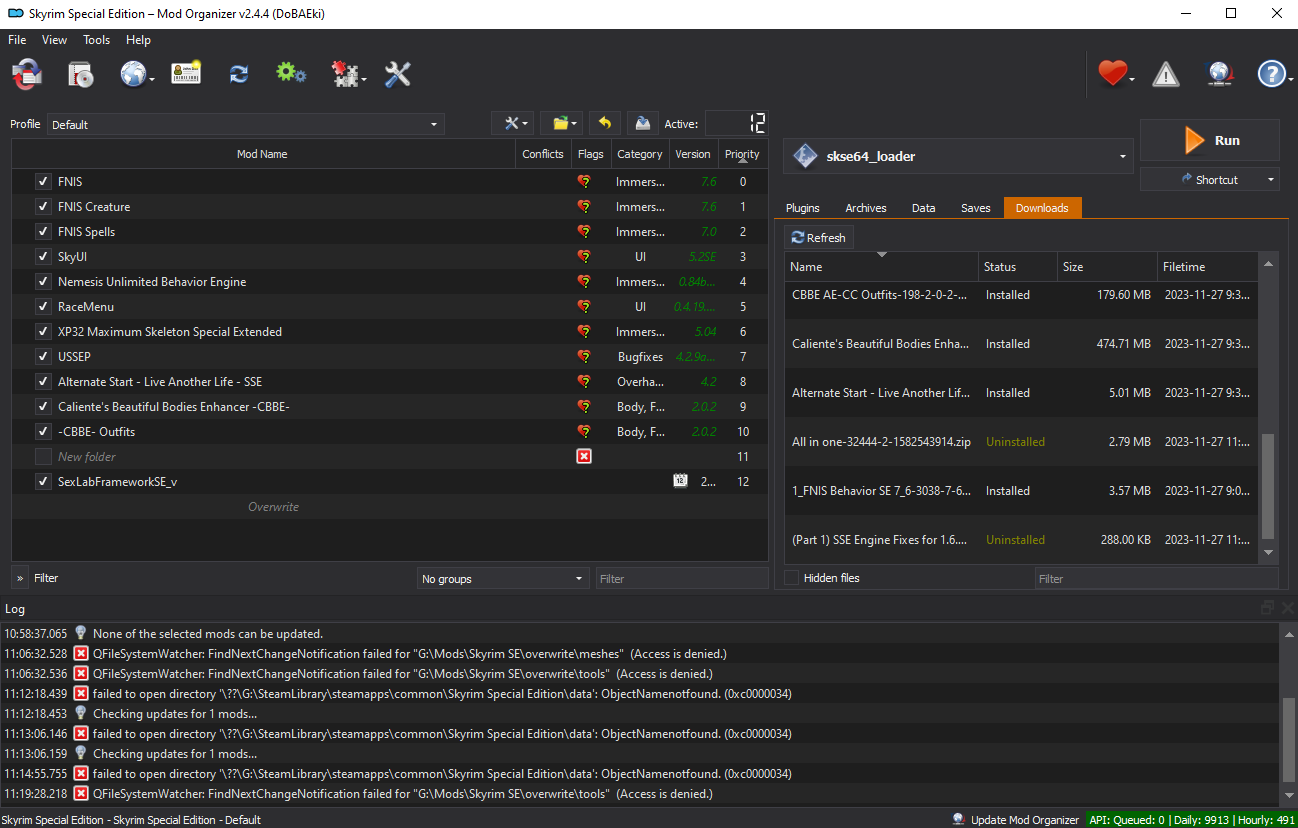Click the blue Help question mark icon
This screenshot has height=828, width=1298.
click(1271, 74)
